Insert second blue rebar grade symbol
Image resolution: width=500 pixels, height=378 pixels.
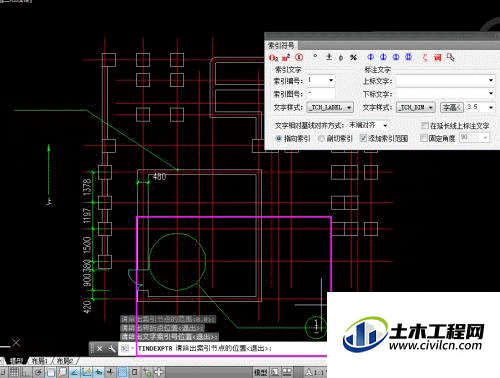pyautogui.click(x=383, y=57)
